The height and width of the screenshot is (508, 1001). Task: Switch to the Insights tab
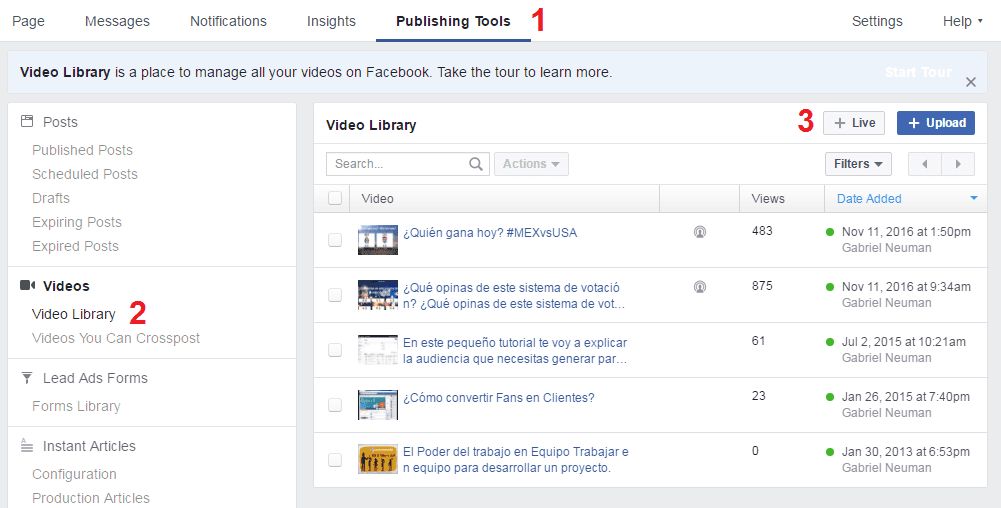click(x=331, y=21)
